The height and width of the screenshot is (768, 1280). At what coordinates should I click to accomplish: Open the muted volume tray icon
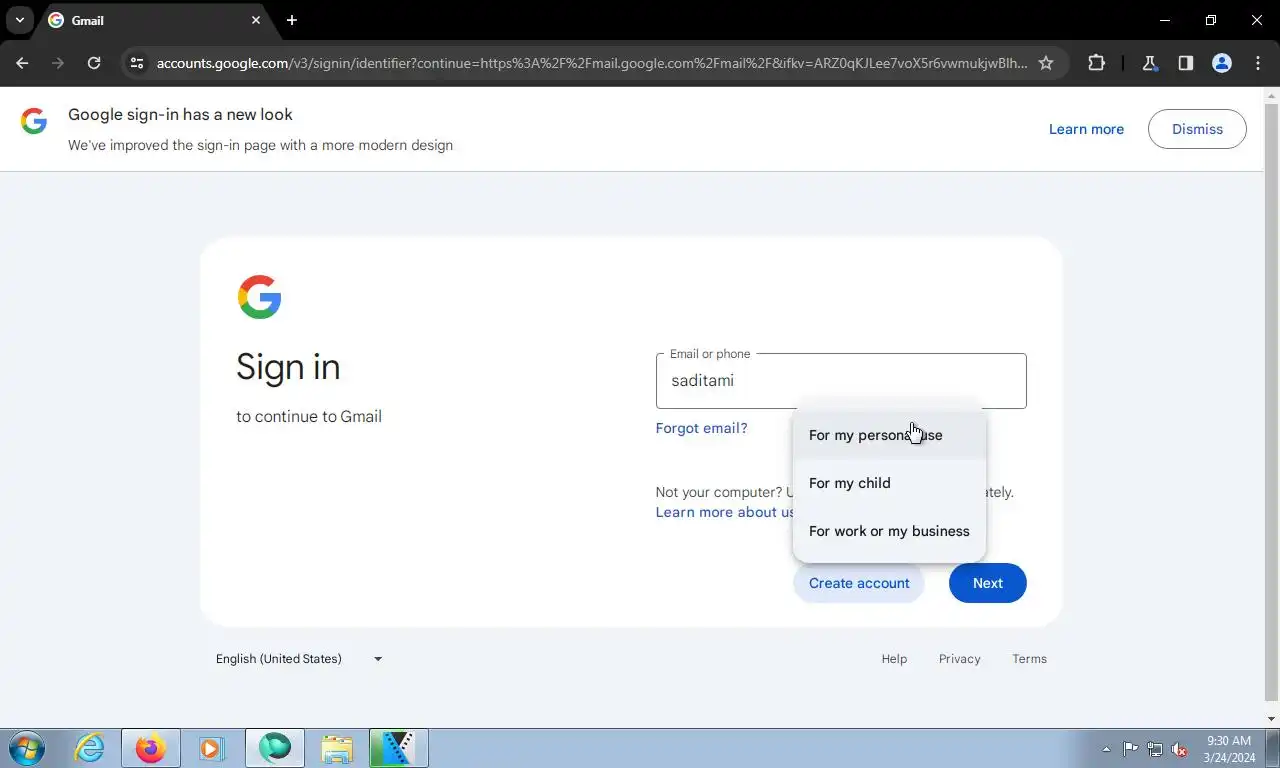coord(1180,749)
